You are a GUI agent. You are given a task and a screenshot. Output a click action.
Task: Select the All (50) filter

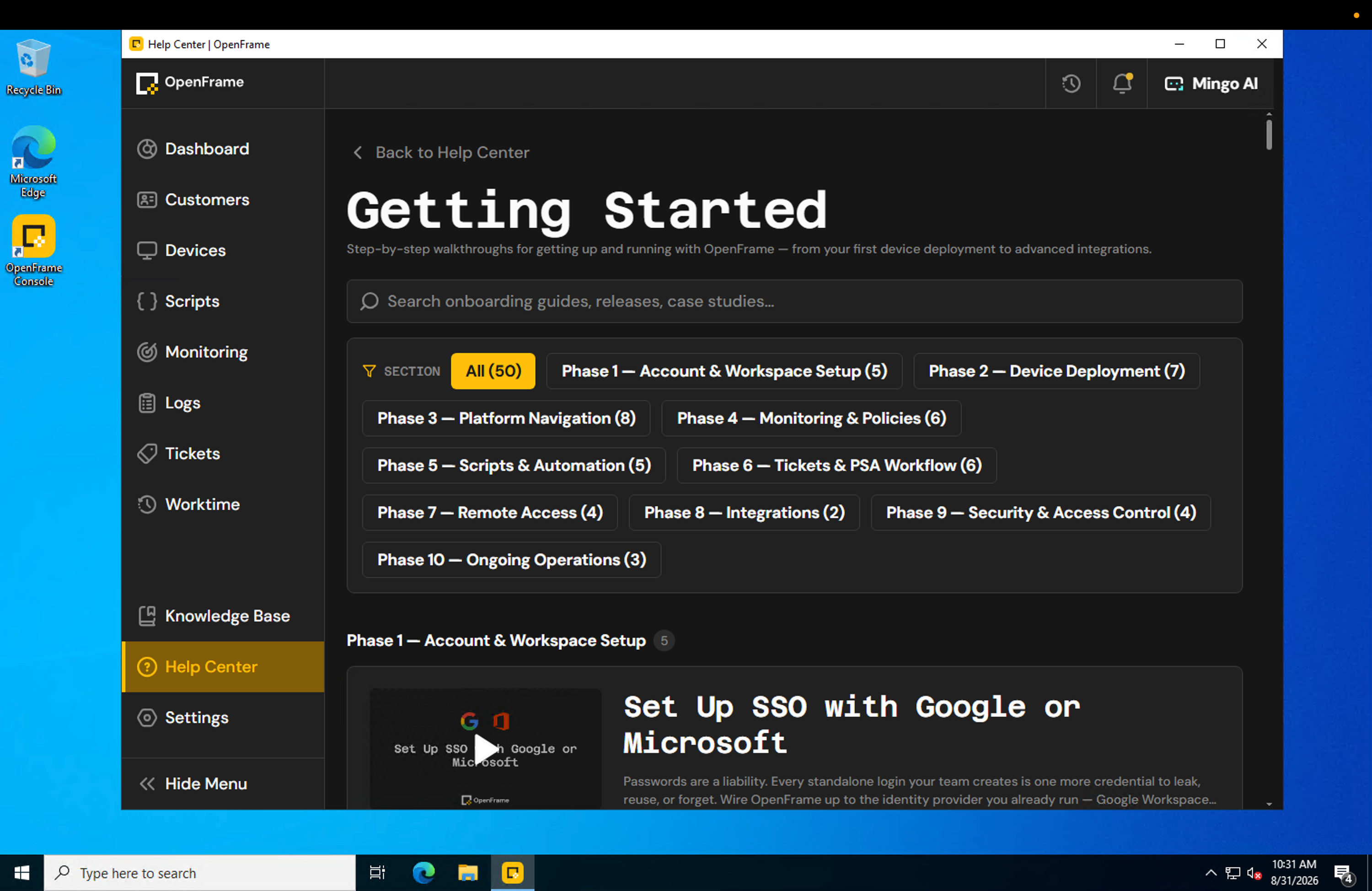tap(493, 371)
